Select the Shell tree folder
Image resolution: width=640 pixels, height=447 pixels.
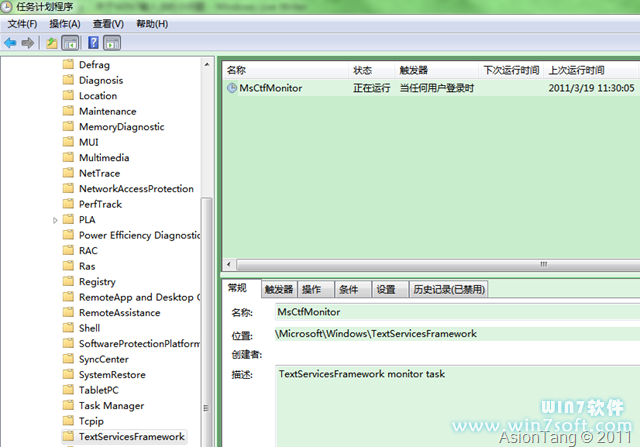coord(89,328)
